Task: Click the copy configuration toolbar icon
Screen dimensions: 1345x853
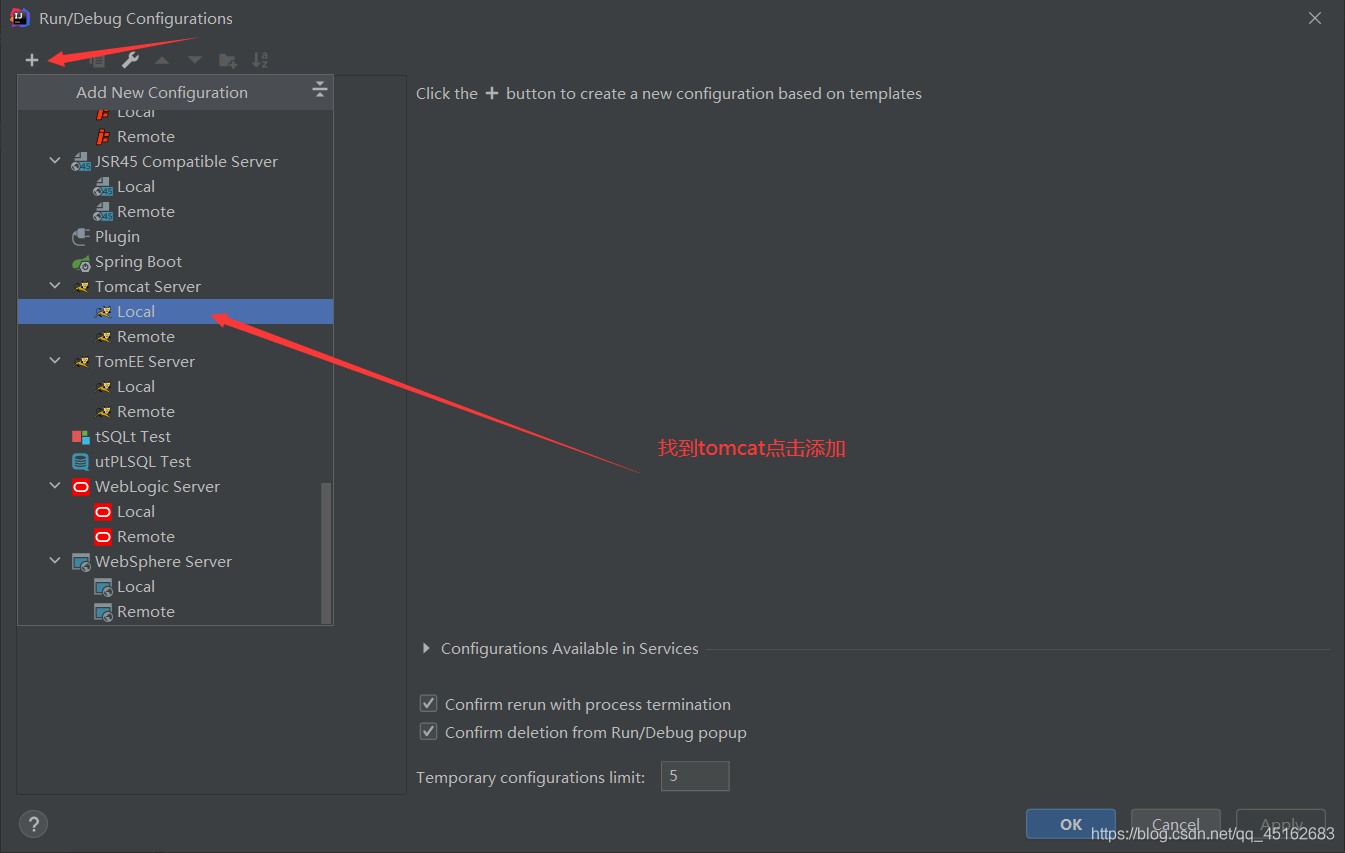Action: [97, 60]
